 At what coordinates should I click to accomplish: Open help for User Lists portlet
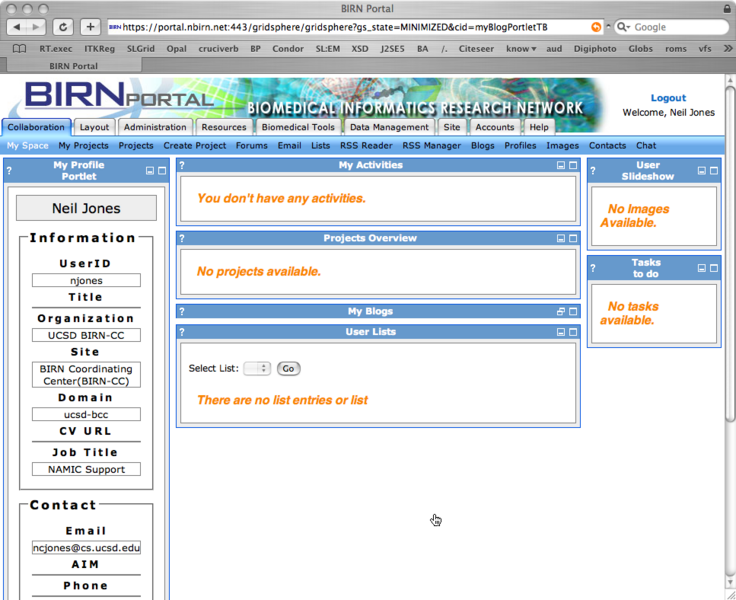182,332
